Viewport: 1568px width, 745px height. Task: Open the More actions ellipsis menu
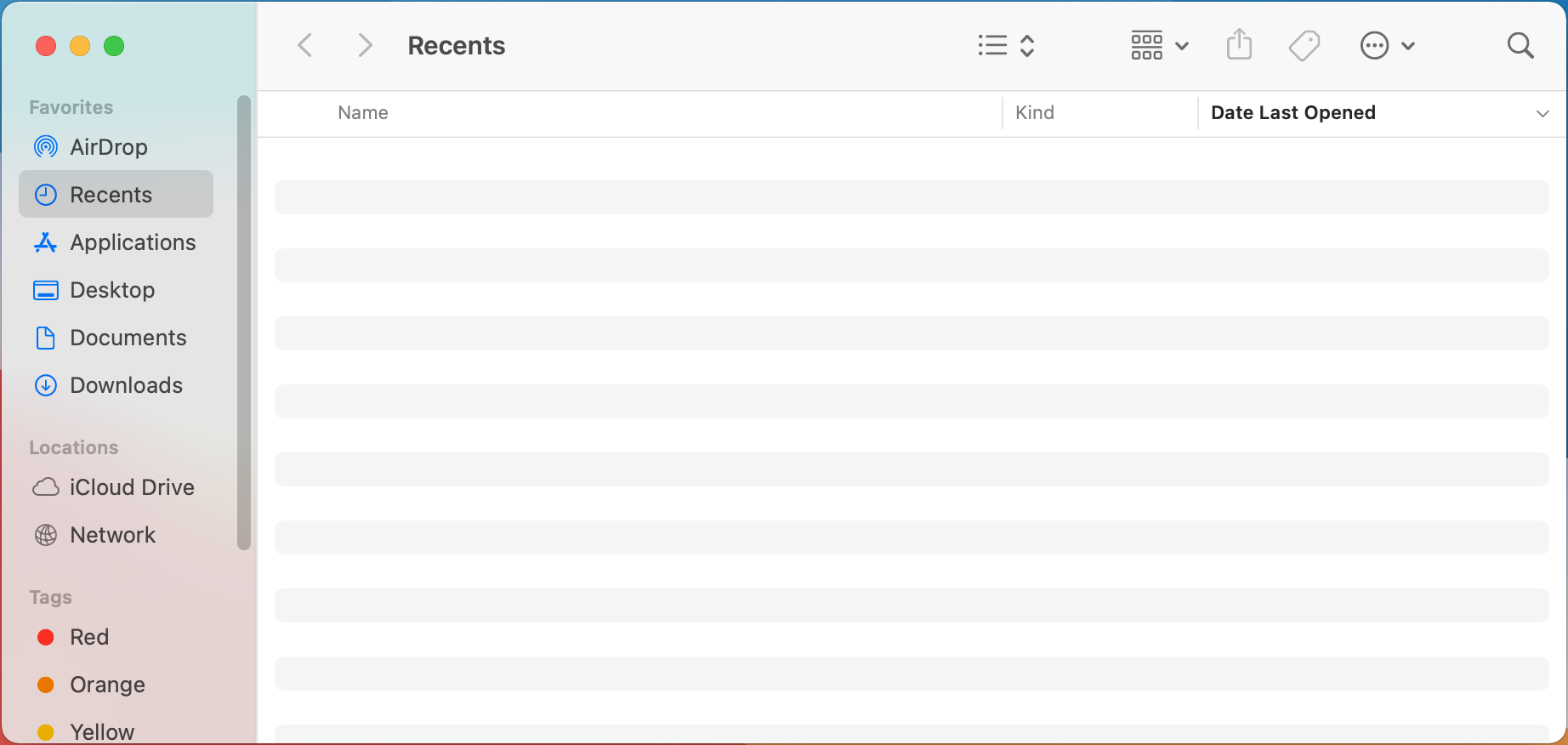[x=1386, y=46]
